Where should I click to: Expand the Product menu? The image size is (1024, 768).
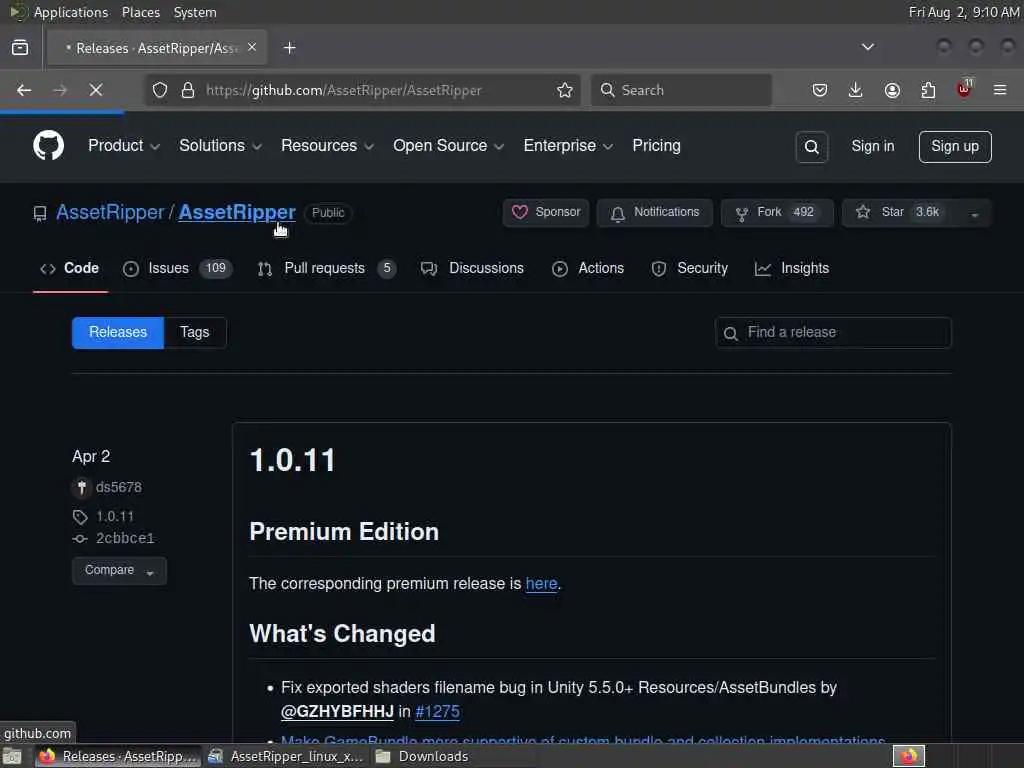pyautogui.click(x=123, y=146)
